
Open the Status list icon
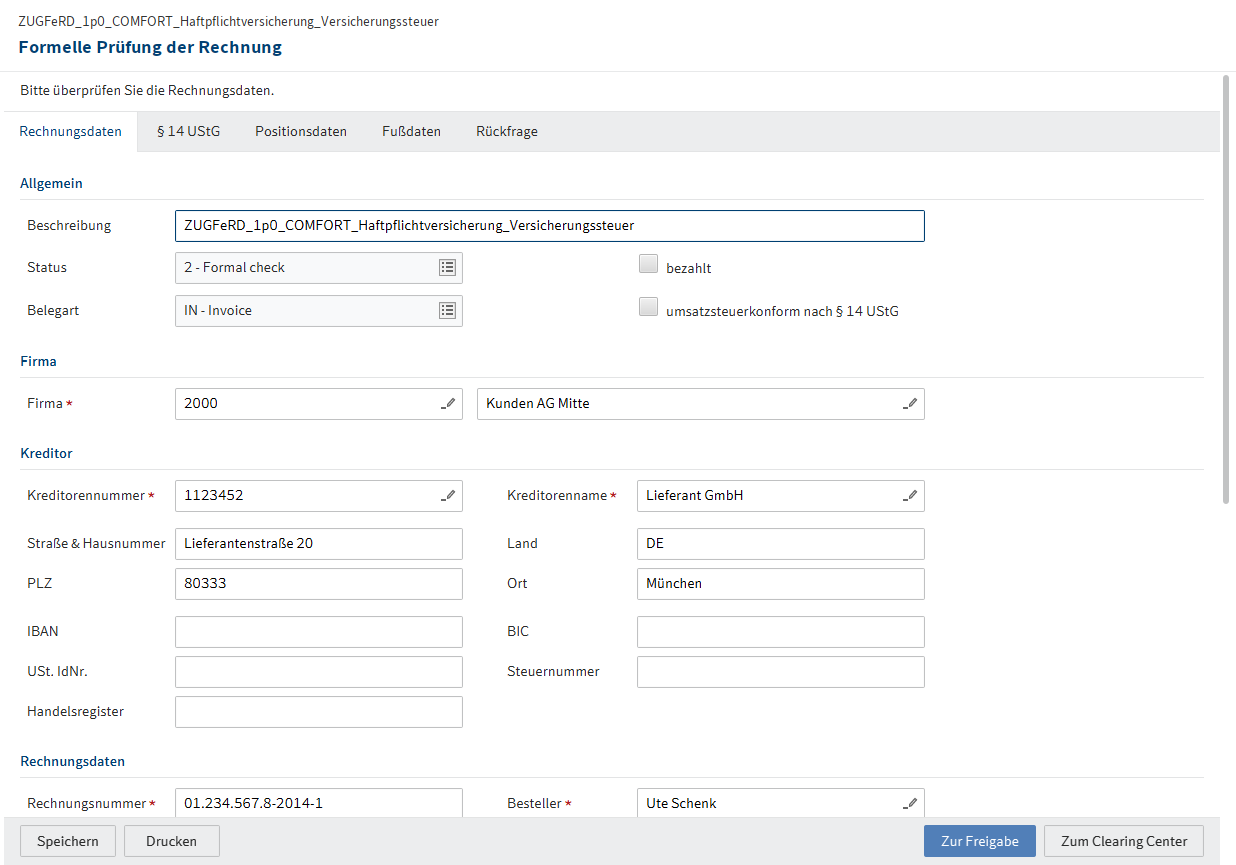click(x=447, y=268)
